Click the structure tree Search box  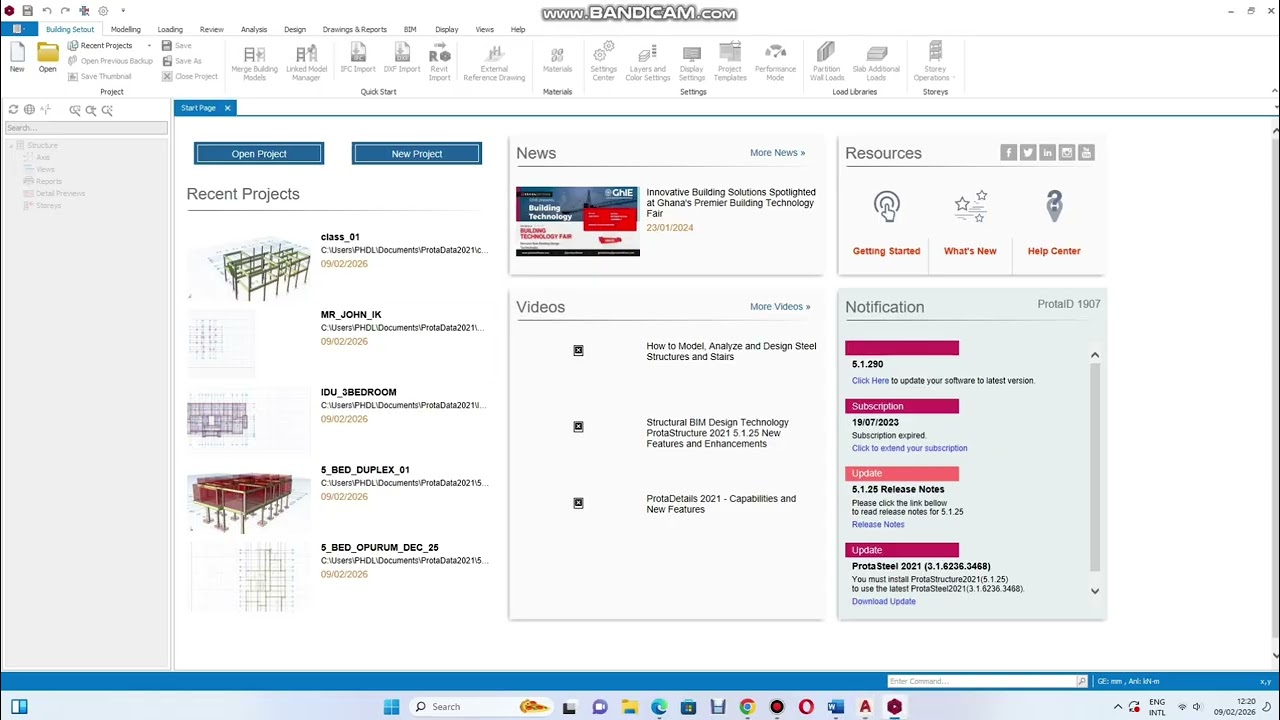click(87, 128)
